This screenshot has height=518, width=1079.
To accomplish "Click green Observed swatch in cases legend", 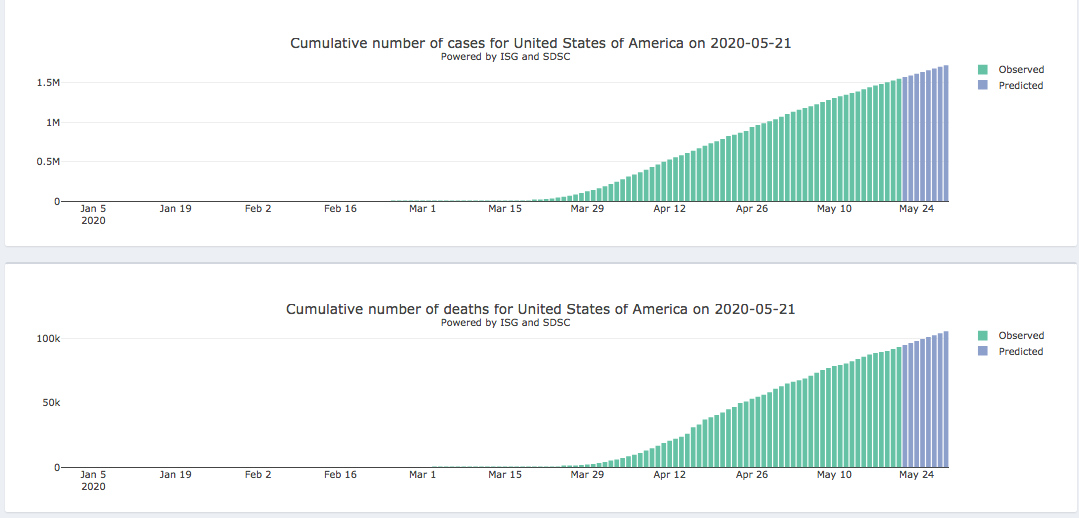I will pos(983,70).
